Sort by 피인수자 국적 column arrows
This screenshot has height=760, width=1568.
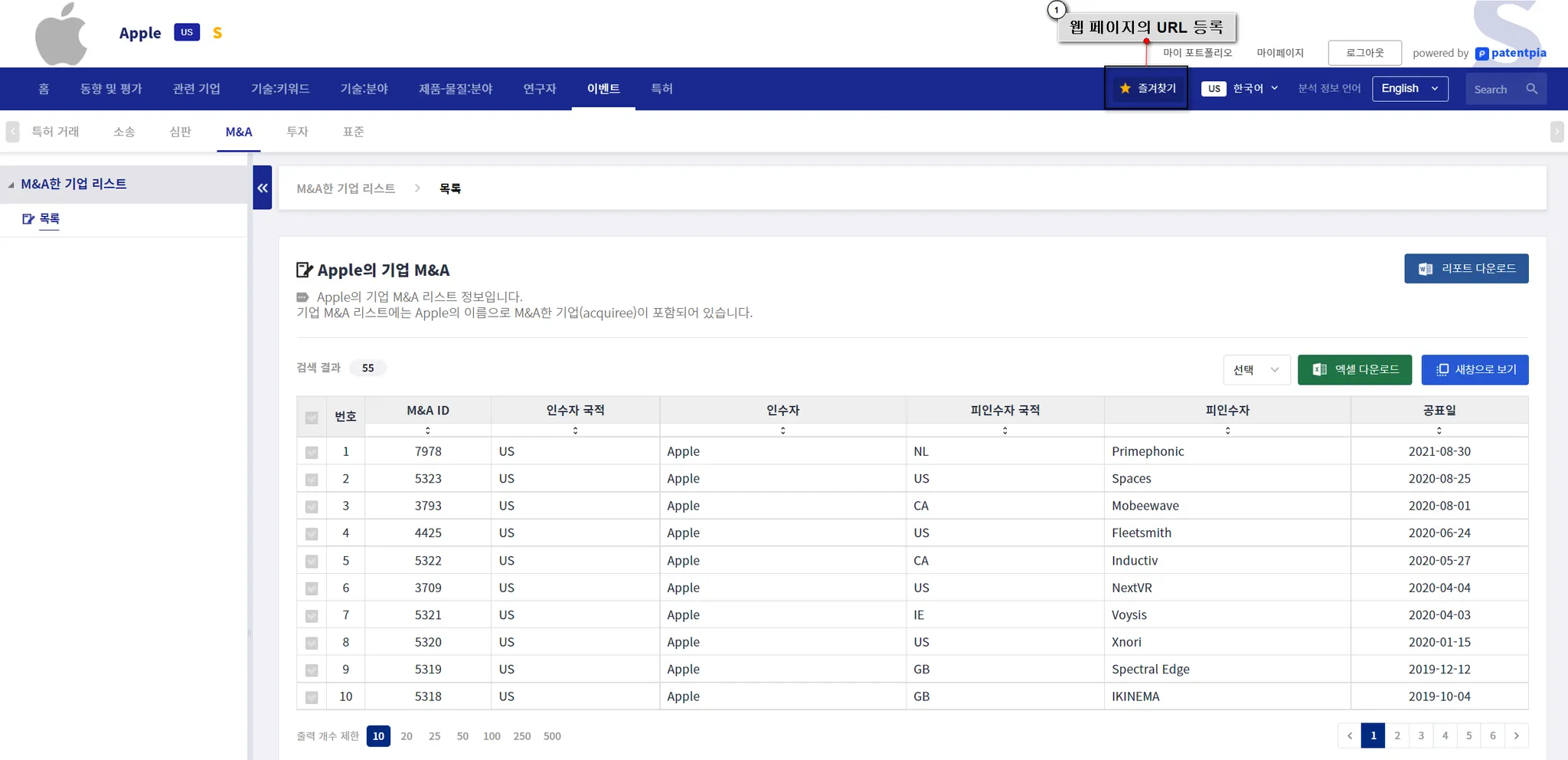1004,431
